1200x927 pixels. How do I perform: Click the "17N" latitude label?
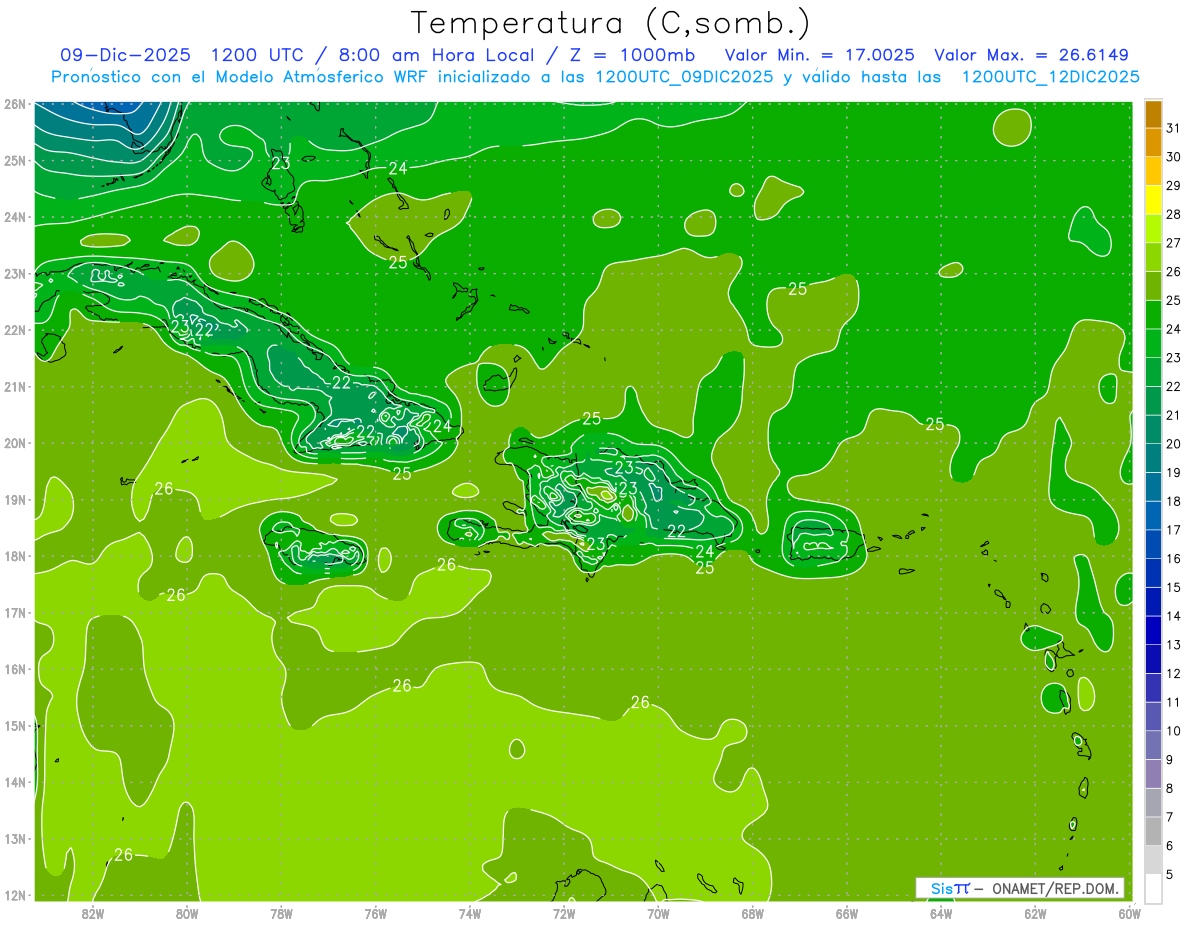point(15,613)
